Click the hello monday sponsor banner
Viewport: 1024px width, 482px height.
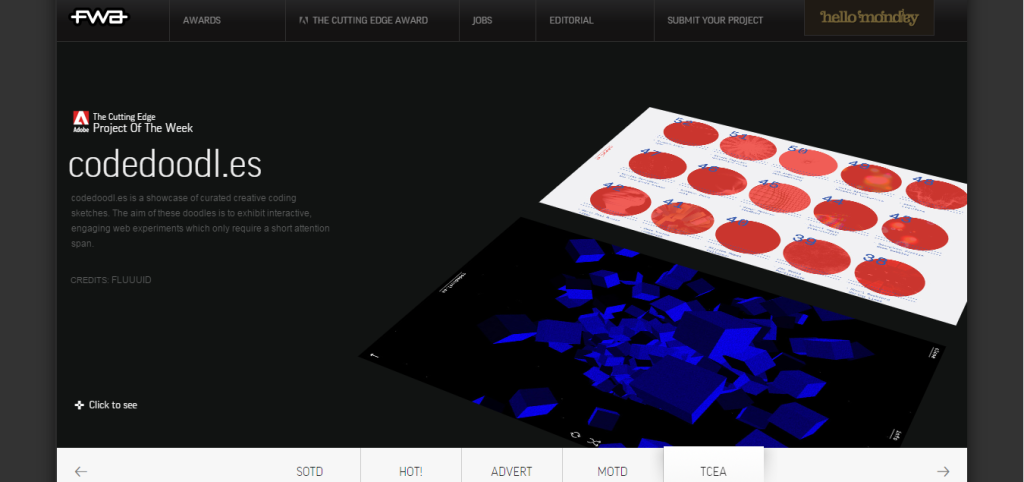click(869, 18)
